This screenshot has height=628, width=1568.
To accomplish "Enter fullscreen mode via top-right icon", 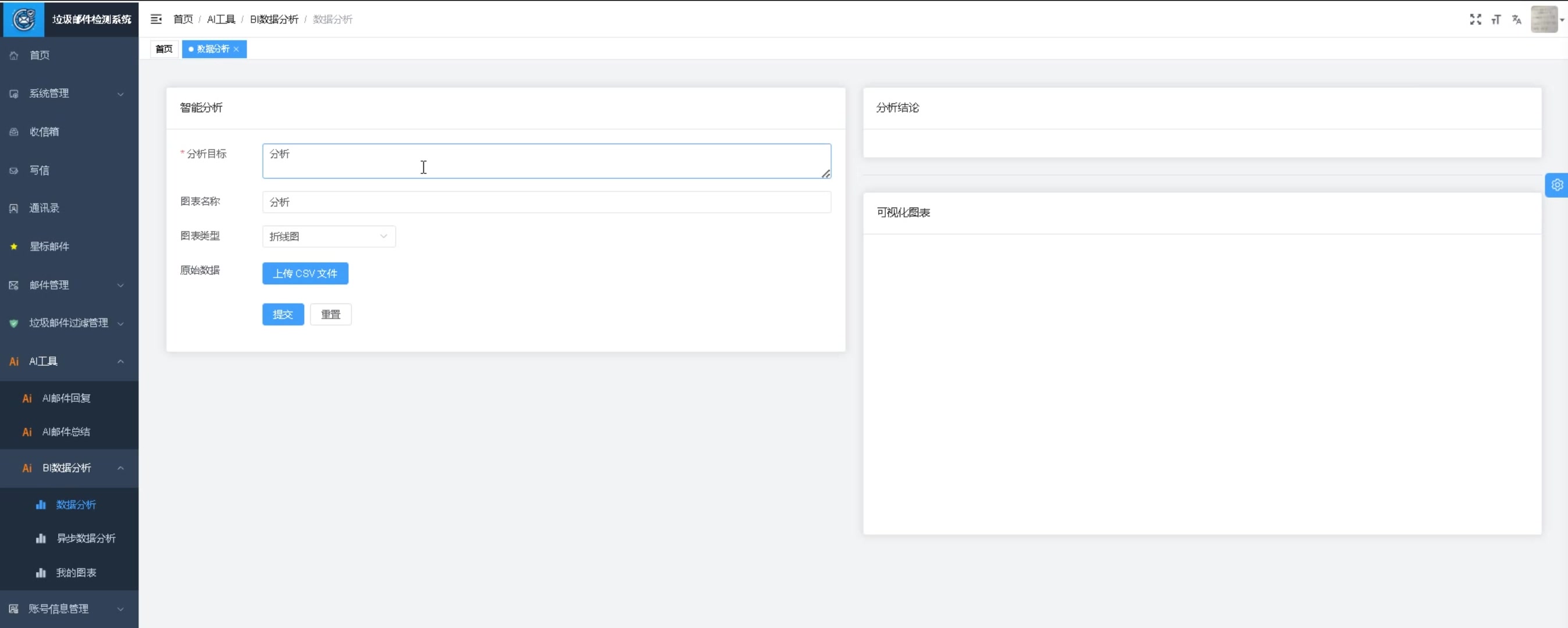I will pos(1475,19).
